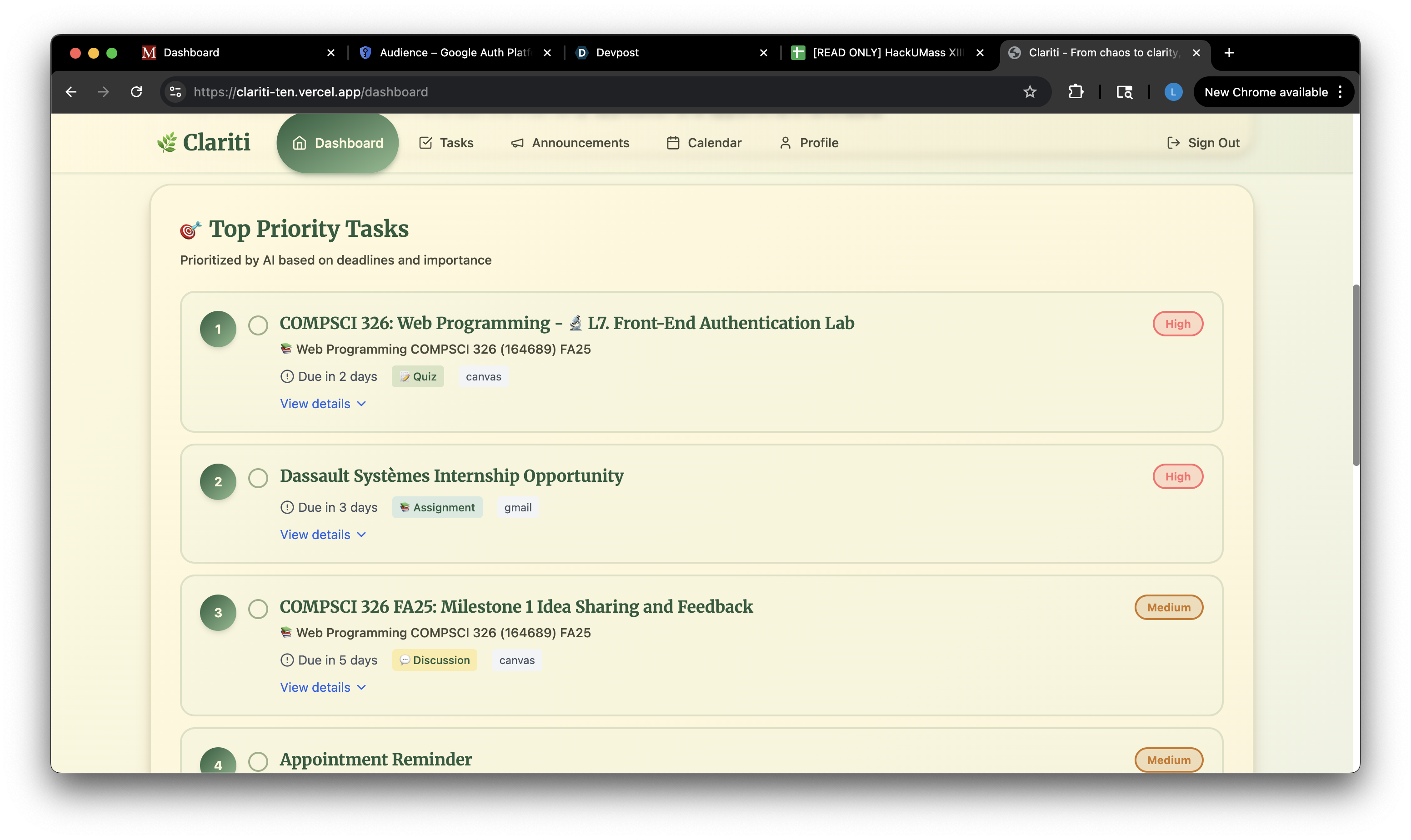Click the site info icon in address bar

[176, 92]
